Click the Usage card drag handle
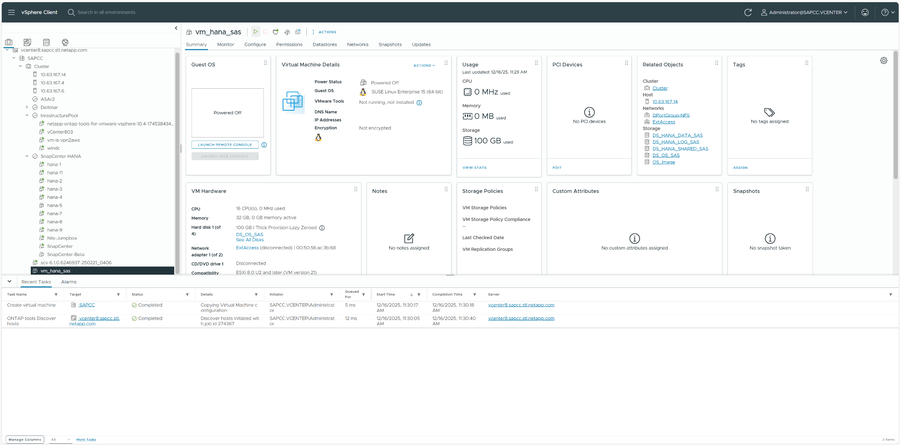Screen dimensions: 900x445 click(536, 63)
